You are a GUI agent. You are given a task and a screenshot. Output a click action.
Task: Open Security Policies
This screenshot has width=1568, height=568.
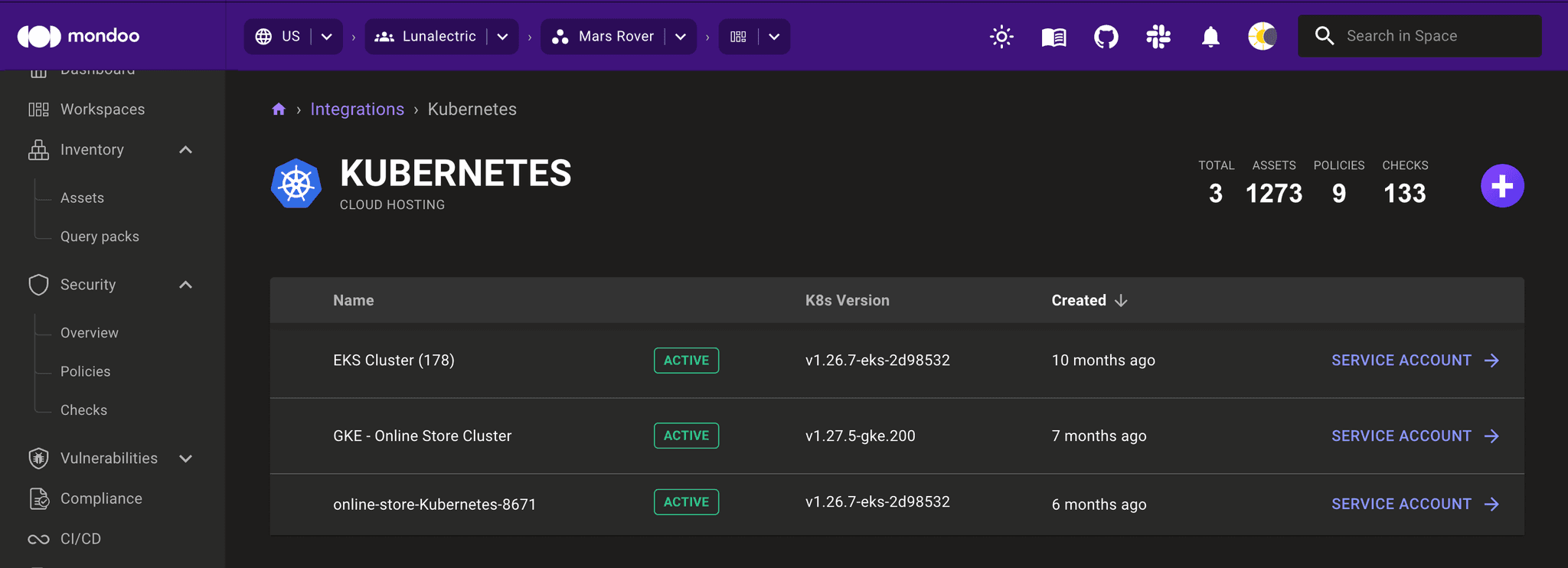[86, 371]
